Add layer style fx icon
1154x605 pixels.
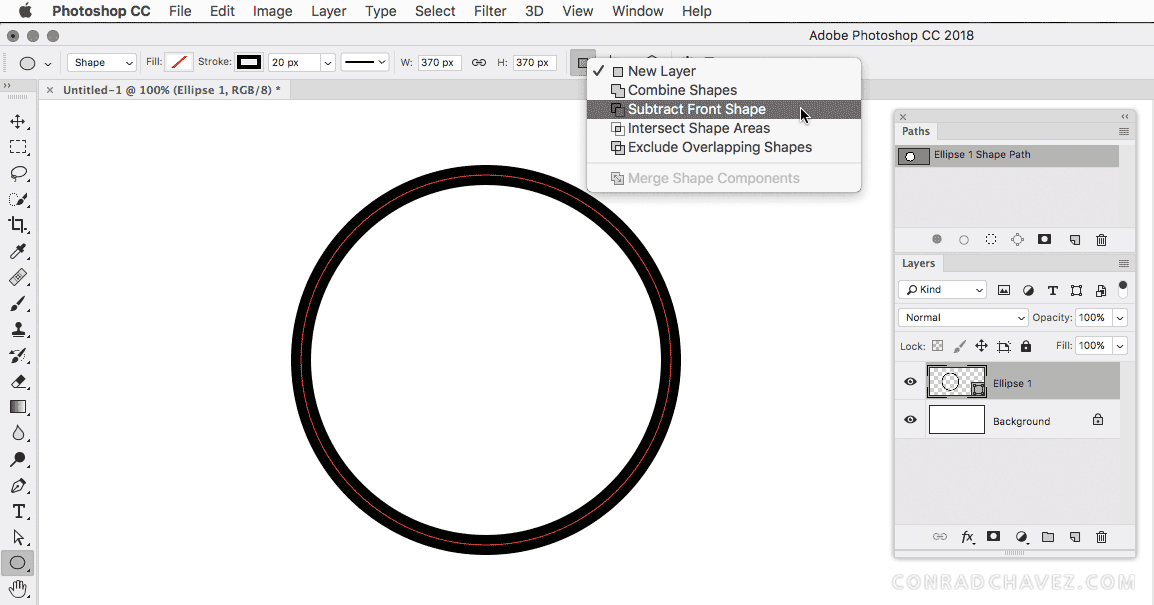pos(968,537)
